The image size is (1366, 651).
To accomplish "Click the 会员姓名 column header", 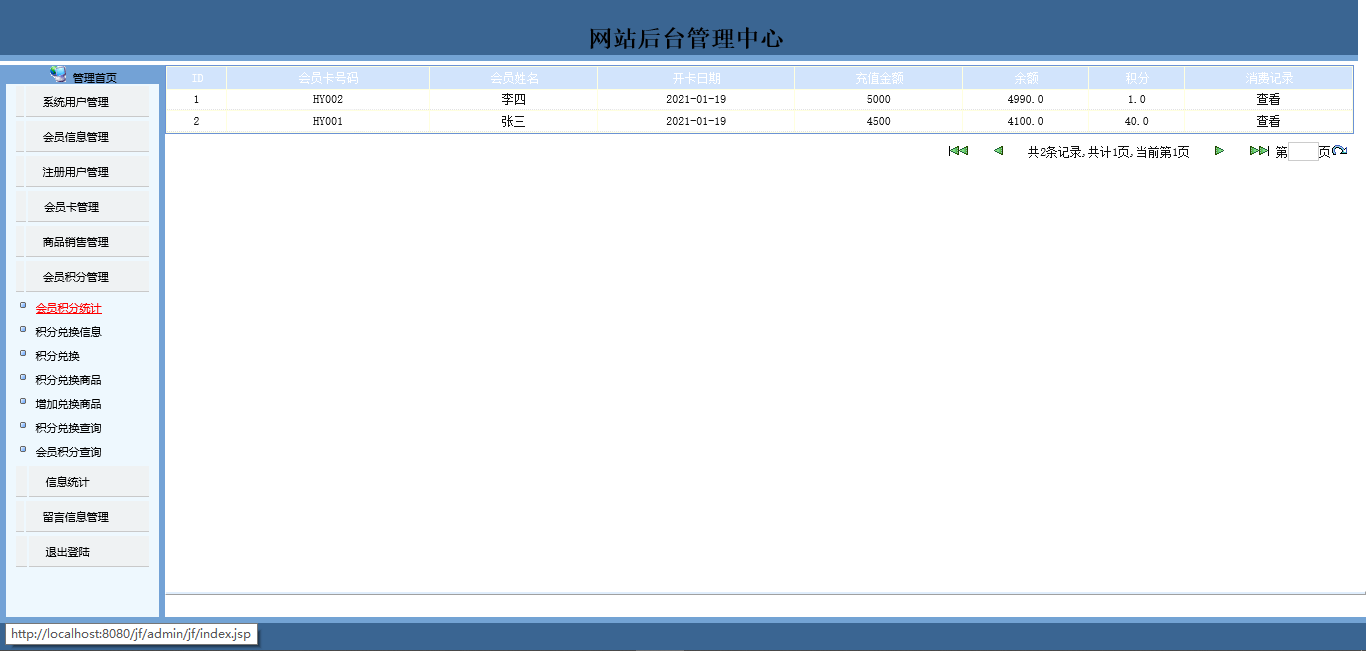I will point(514,78).
